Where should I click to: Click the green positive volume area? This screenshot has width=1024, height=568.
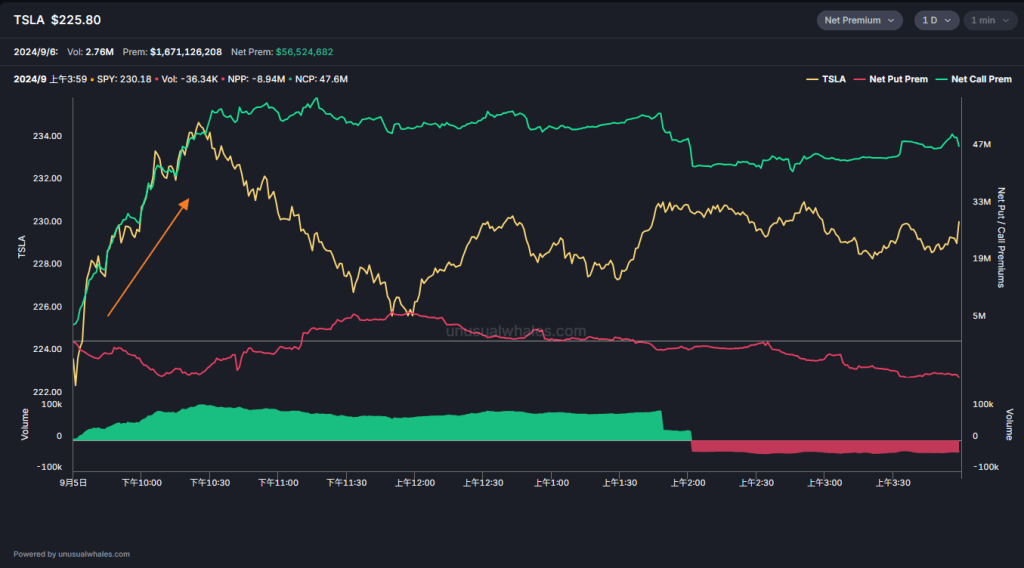(380, 425)
